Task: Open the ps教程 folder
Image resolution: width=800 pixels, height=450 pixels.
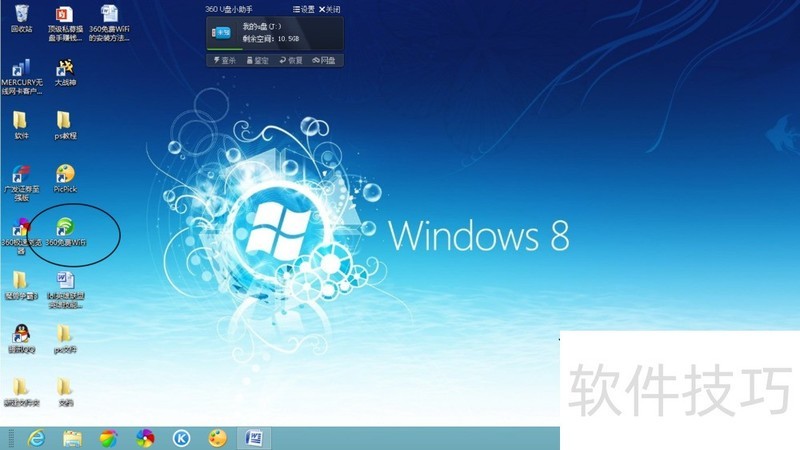Action: click(65, 125)
